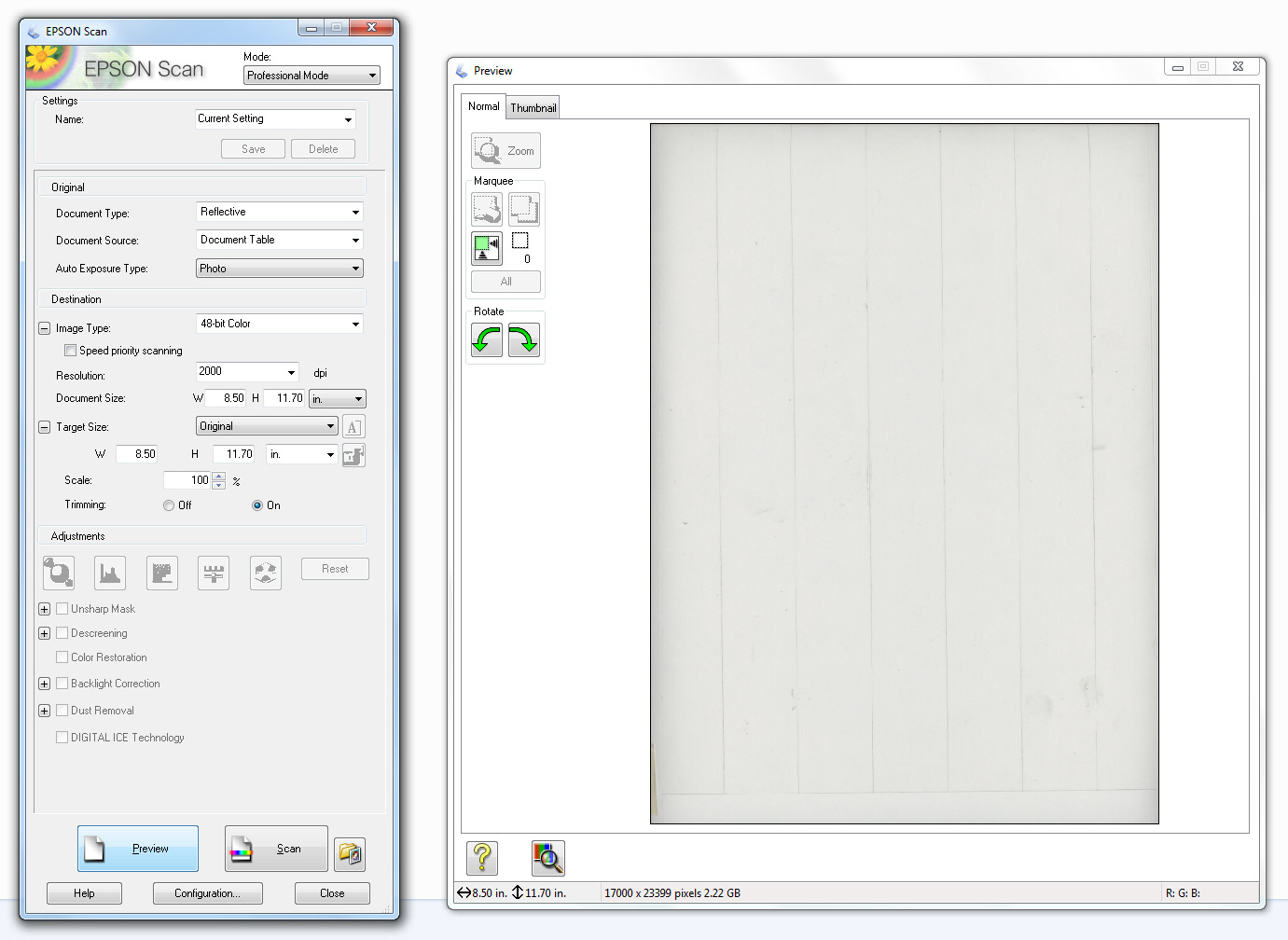Click the target size lock icon
This screenshot has width=1288, height=940.
(x=353, y=455)
